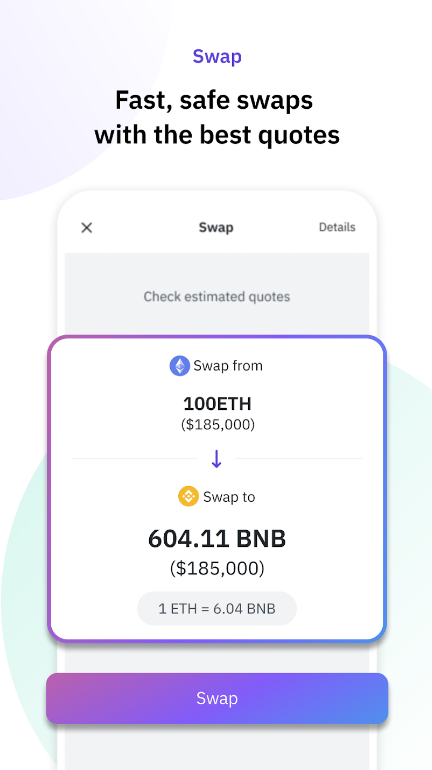
Task: Select the 100ETH amount
Action: click(217, 404)
